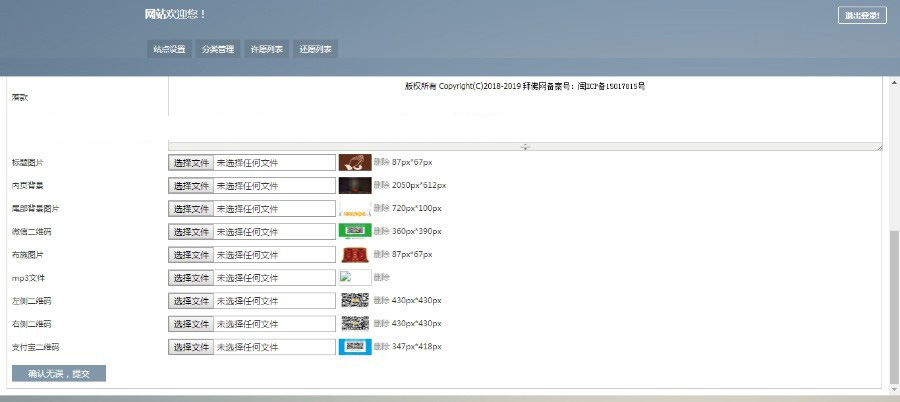The height and width of the screenshot is (402, 900).
Task: Click the 布施图片 red thumbnail
Action: 354,254
